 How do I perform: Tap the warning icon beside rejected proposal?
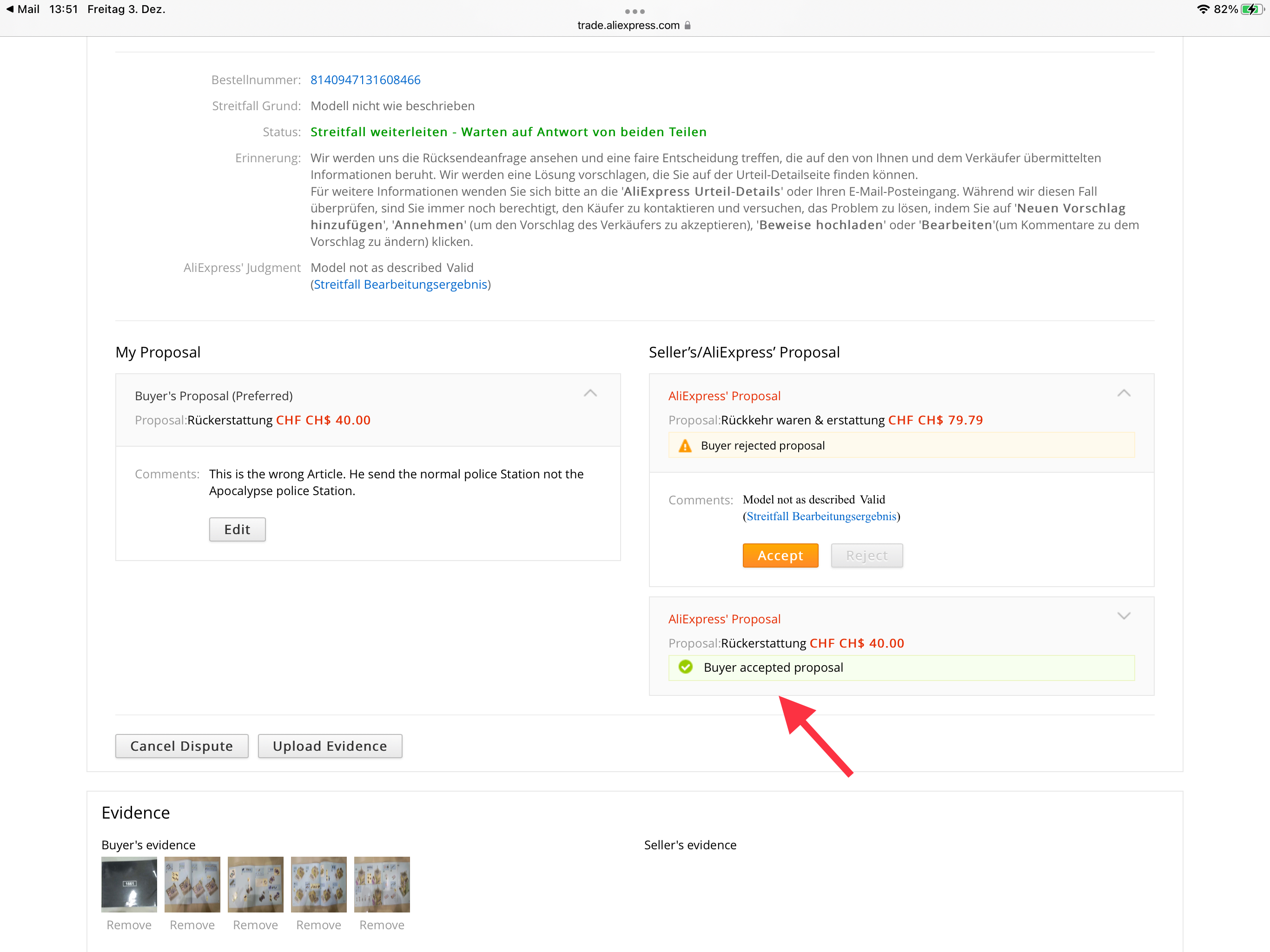[x=685, y=446]
